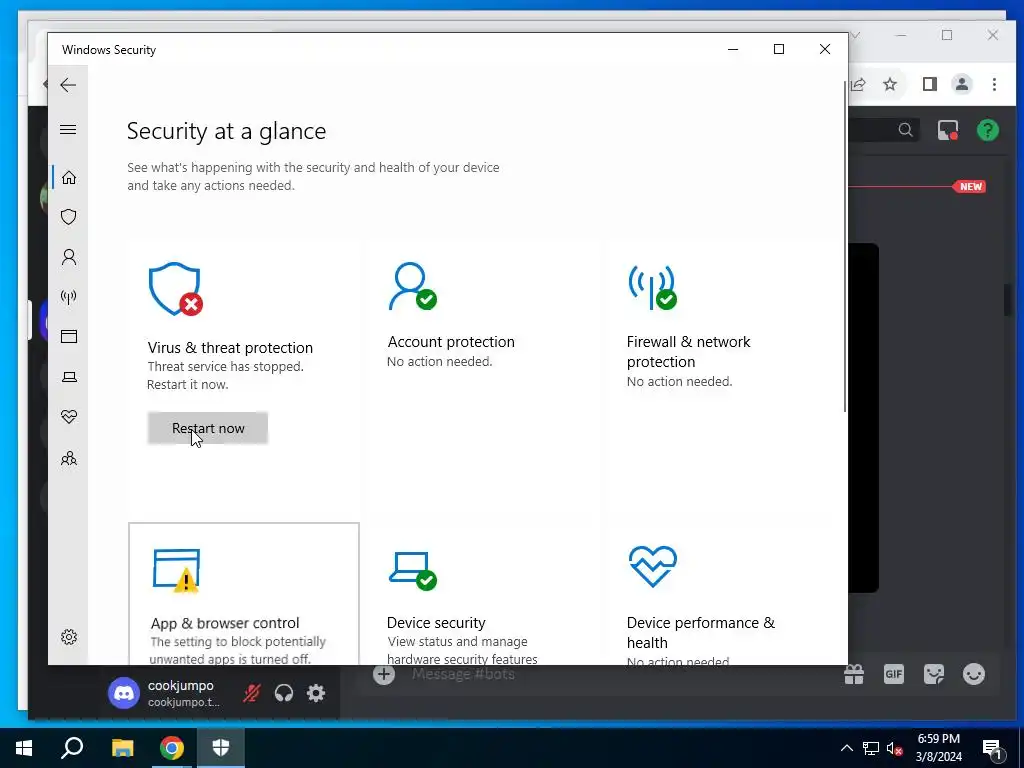Image resolution: width=1024 pixels, height=768 pixels.
Task: Open the Windows Start menu
Action: (x=24, y=748)
